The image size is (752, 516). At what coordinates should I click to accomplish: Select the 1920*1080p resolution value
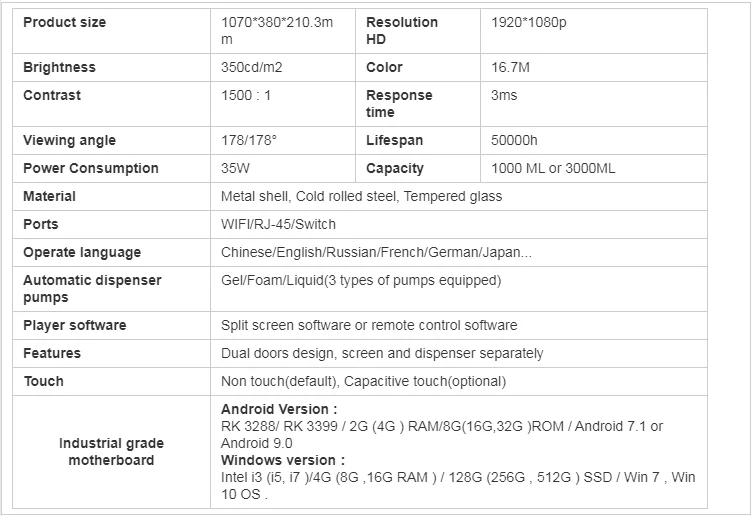pyautogui.click(x=529, y=22)
